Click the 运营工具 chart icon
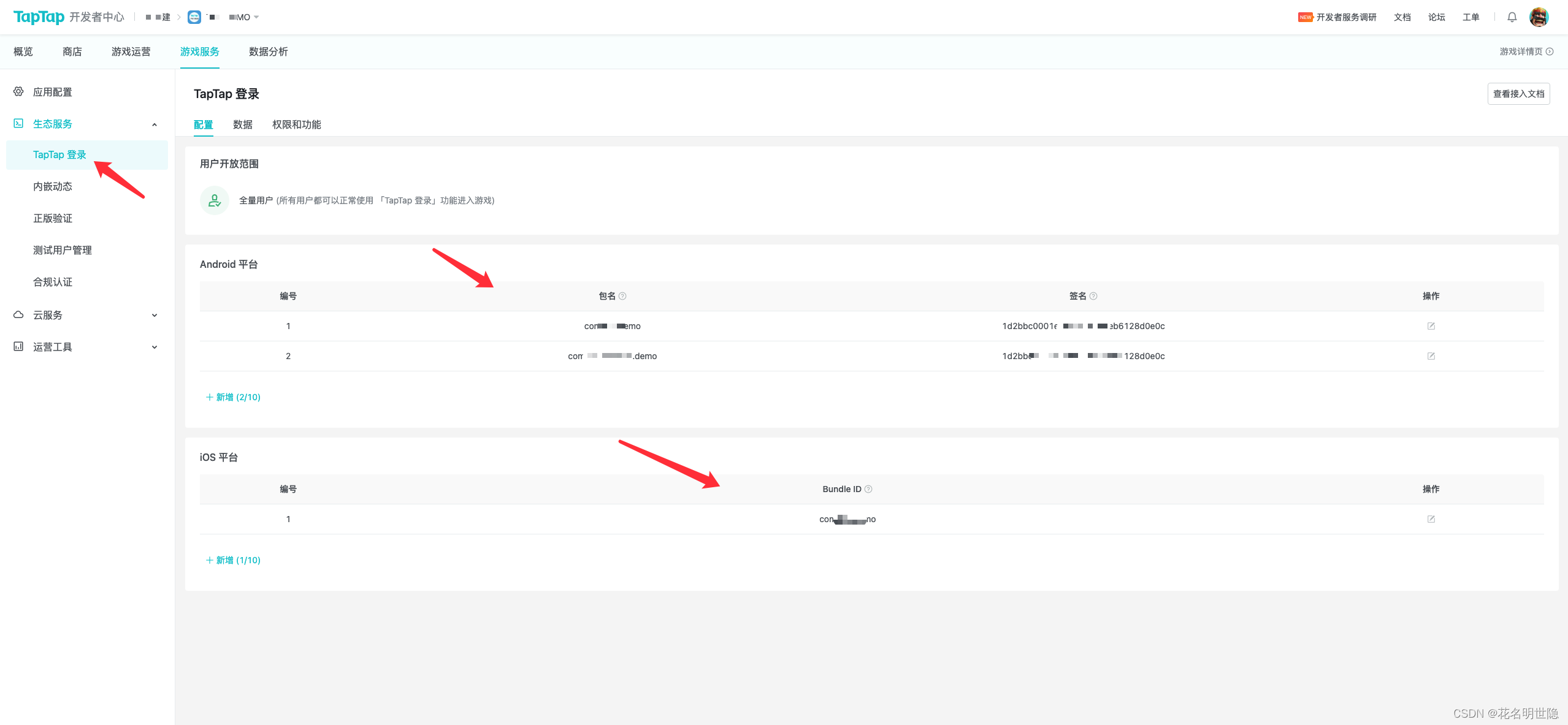 pyautogui.click(x=18, y=346)
